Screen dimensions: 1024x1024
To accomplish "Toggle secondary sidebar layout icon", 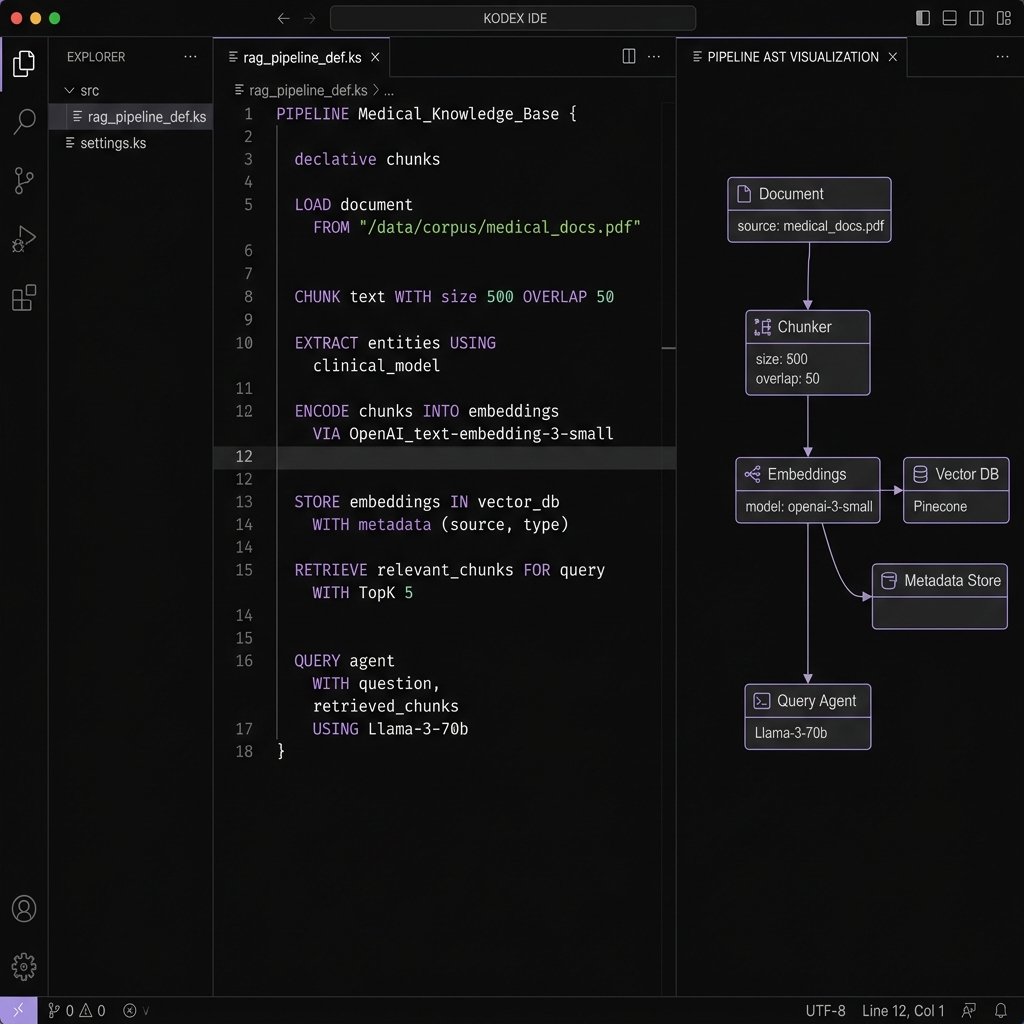I will pos(976,18).
